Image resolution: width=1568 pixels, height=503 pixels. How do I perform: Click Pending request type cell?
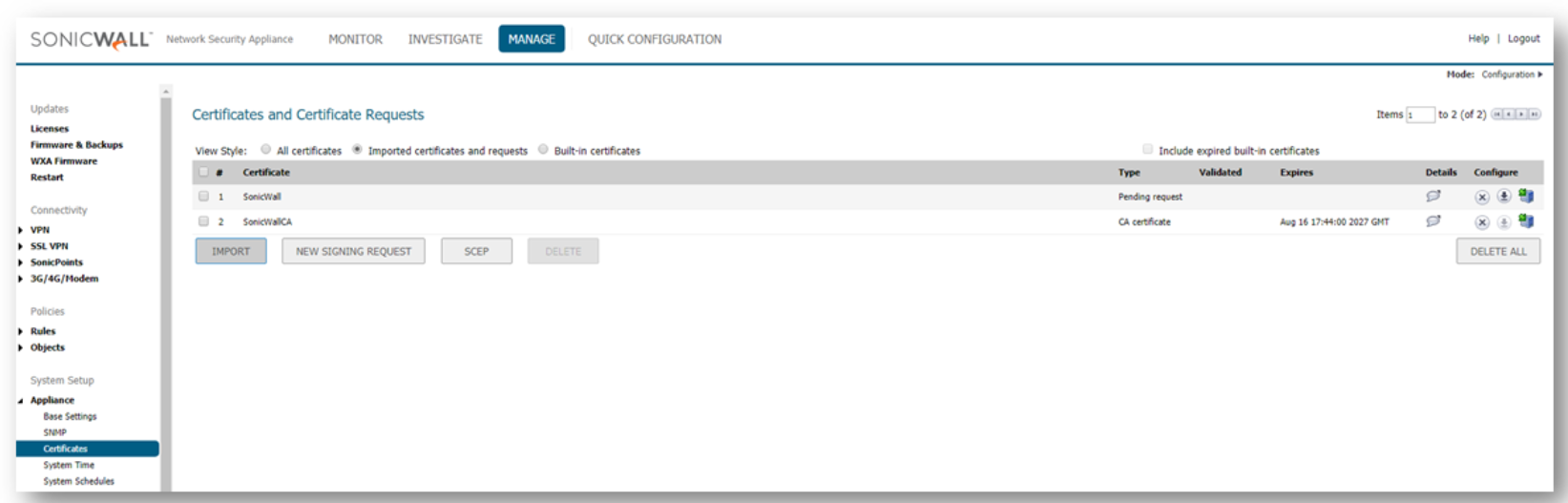coord(1150,197)
